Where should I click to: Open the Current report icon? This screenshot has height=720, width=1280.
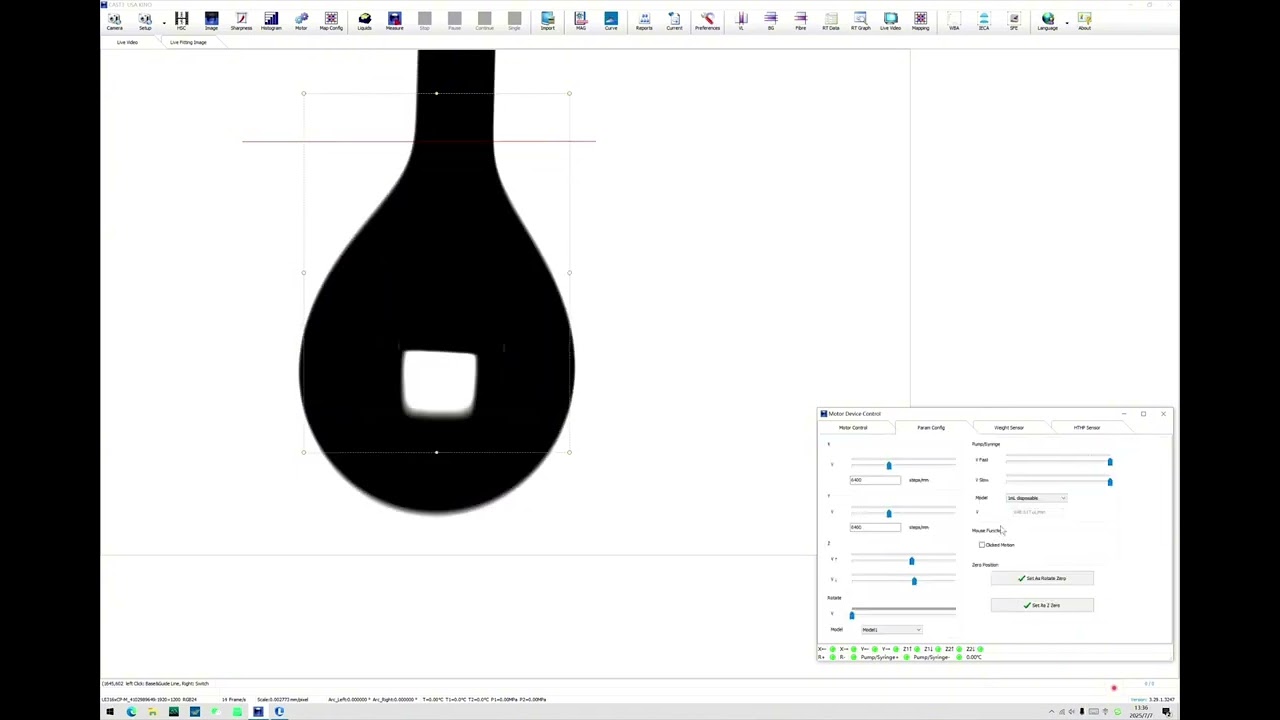674,20
